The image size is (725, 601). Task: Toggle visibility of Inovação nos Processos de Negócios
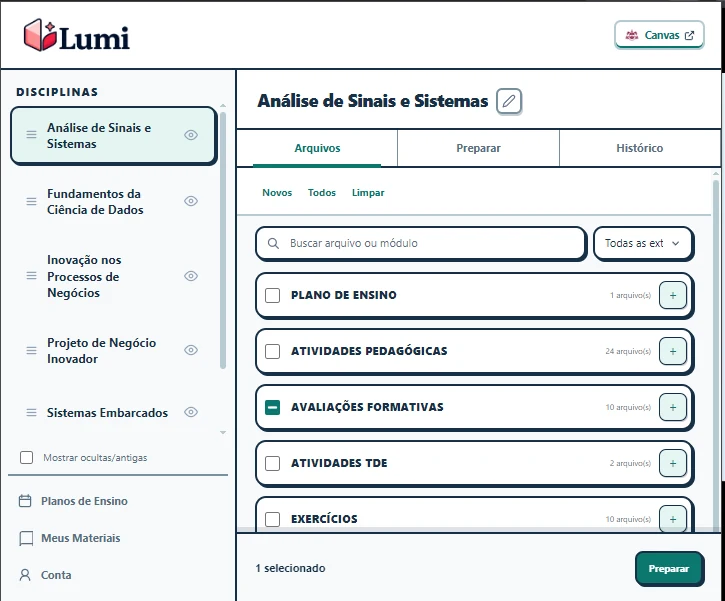pyautogui.click(x=191, y=276)
